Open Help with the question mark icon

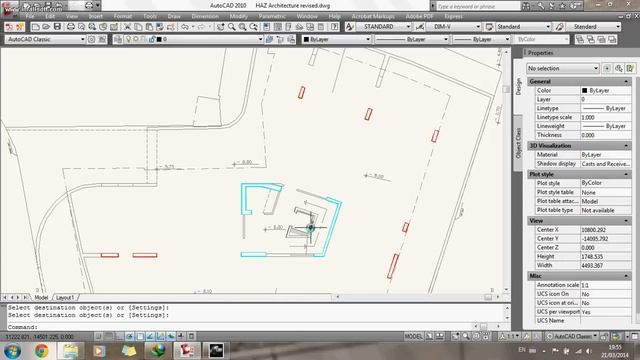(x=334, y=27)
